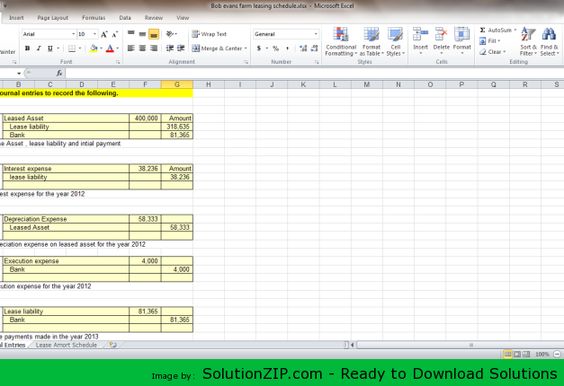Click the zoom out minus button
564x386 pixels.
tap(557, 354)
